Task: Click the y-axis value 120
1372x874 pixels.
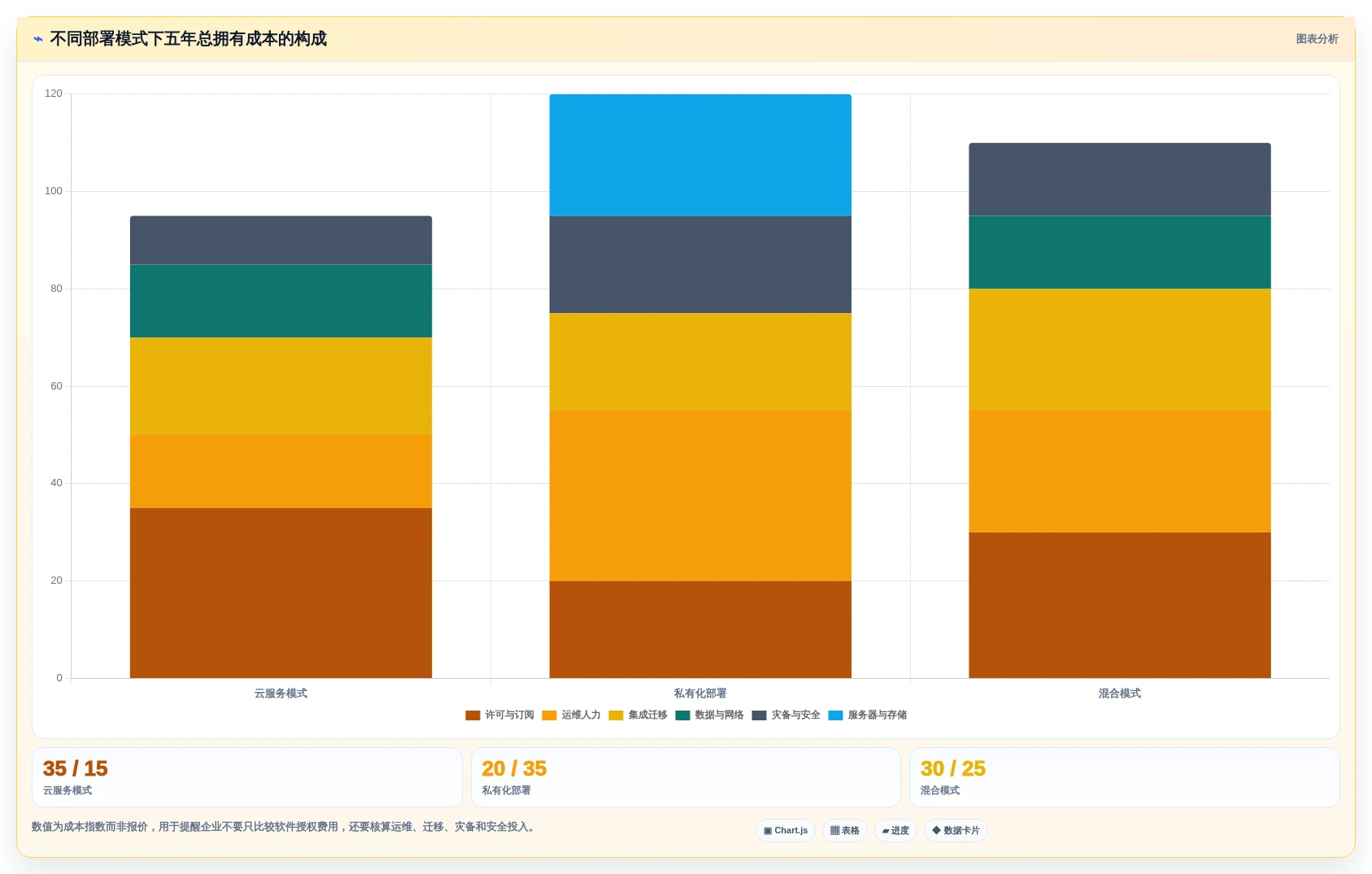Action: point(54,93)
